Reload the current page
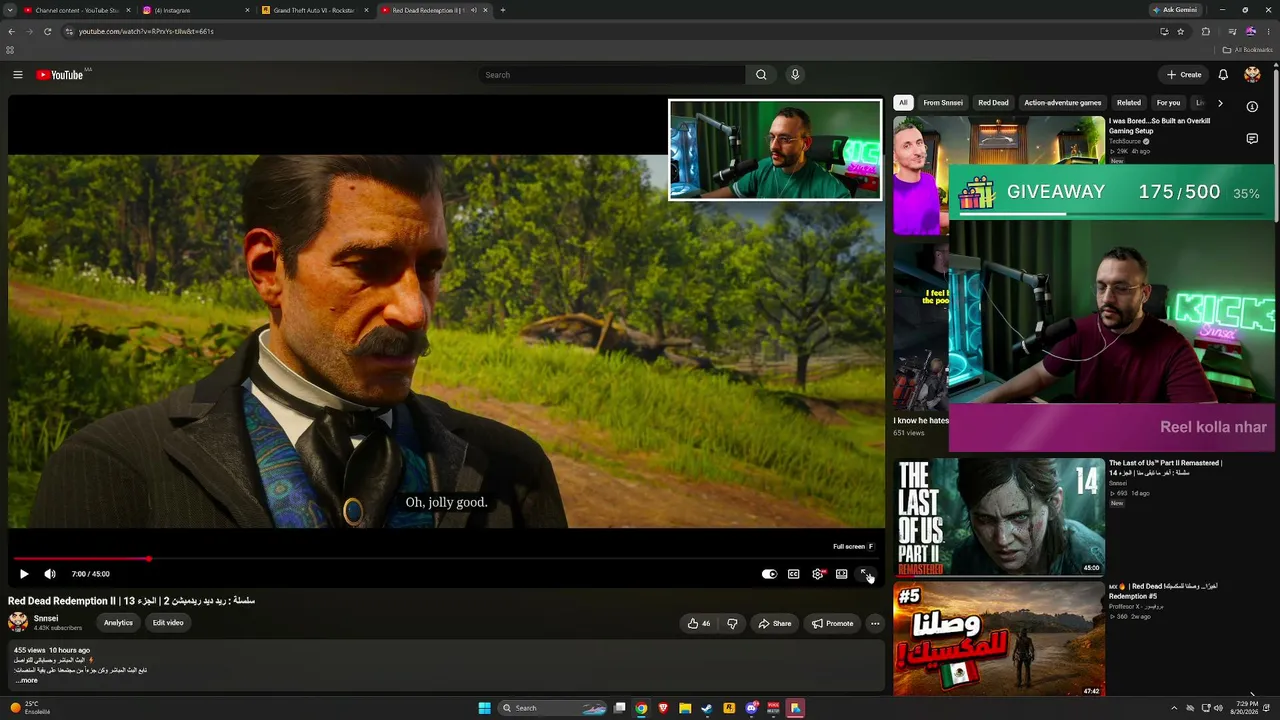This screenshot has width=1280, height=720. tap(47, 31)
